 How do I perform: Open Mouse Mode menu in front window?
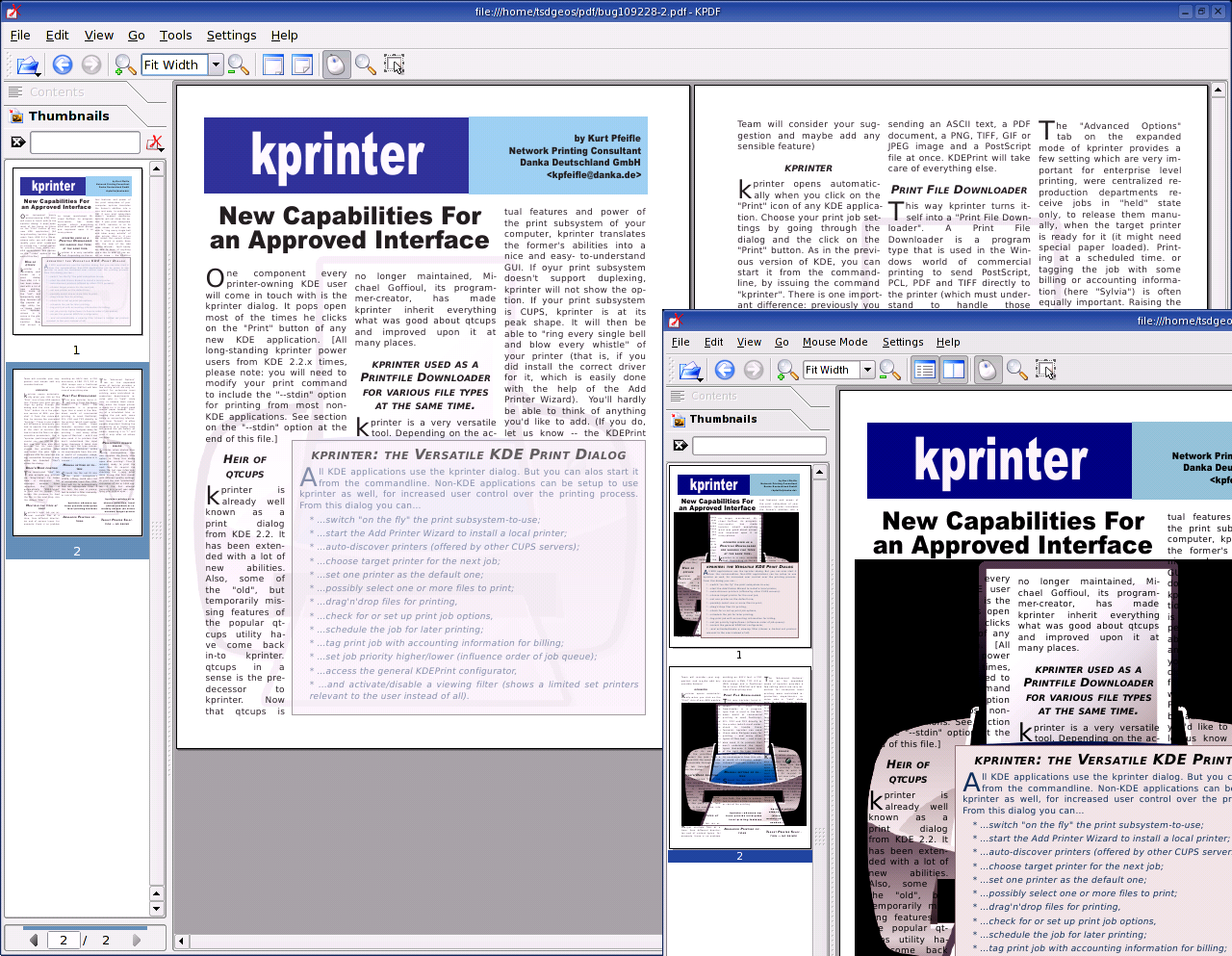[x=834, y=342]
